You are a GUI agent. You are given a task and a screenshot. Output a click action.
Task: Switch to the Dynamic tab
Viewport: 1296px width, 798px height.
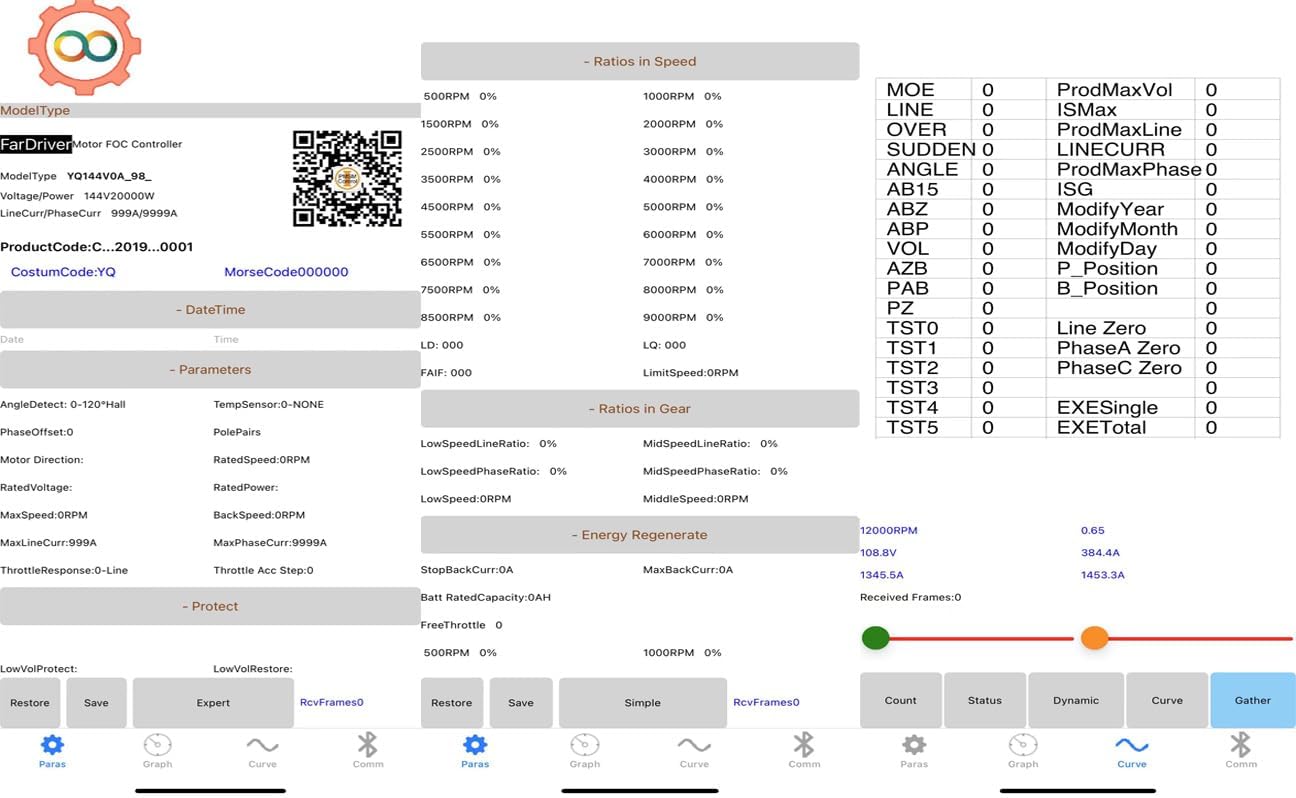1076,700
